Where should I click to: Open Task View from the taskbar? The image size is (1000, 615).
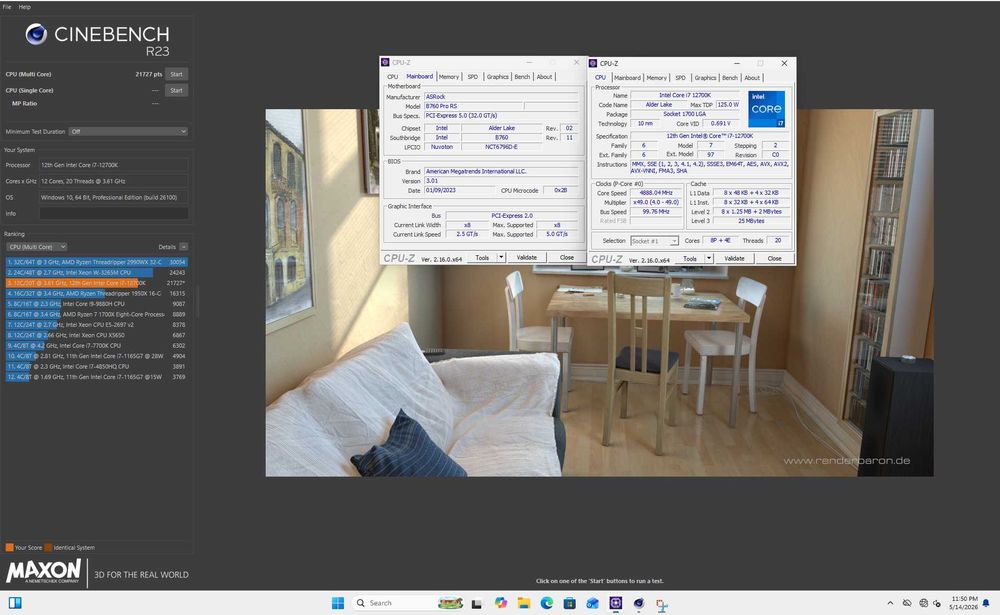[x=476, y=604]
